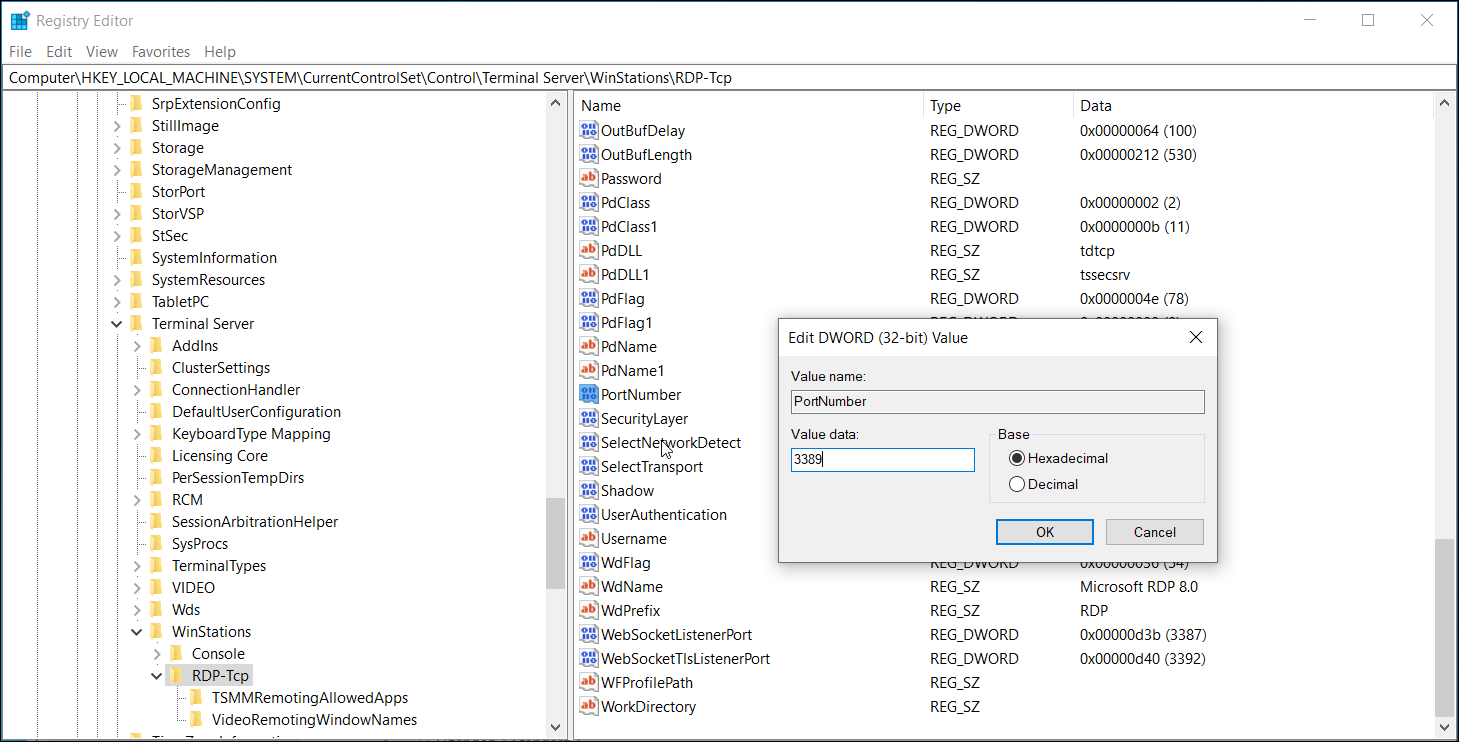1459x742 pixels.
Task: Collapse the WinStations key
Action: 137,632
